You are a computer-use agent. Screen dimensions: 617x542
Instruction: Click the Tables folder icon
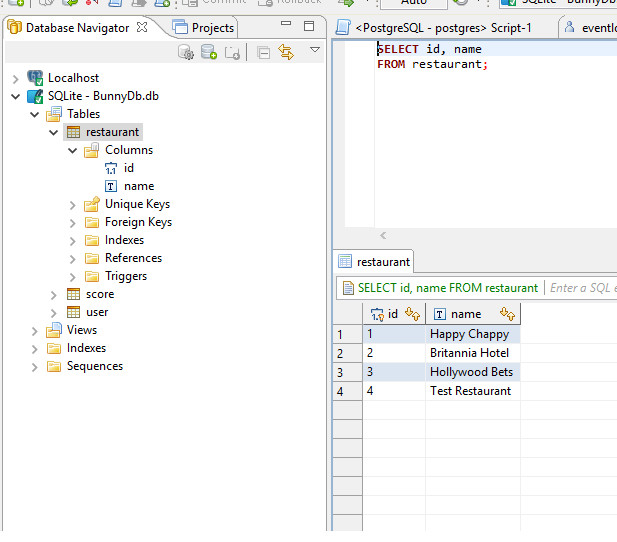click(54, 114)
